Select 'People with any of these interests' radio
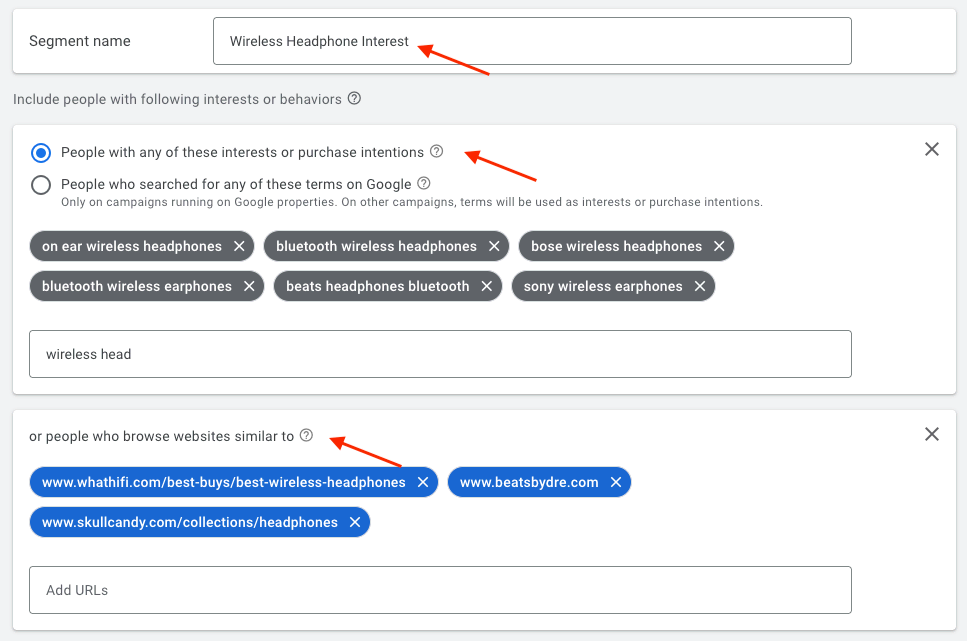967x641 pixels. (41, 153)
